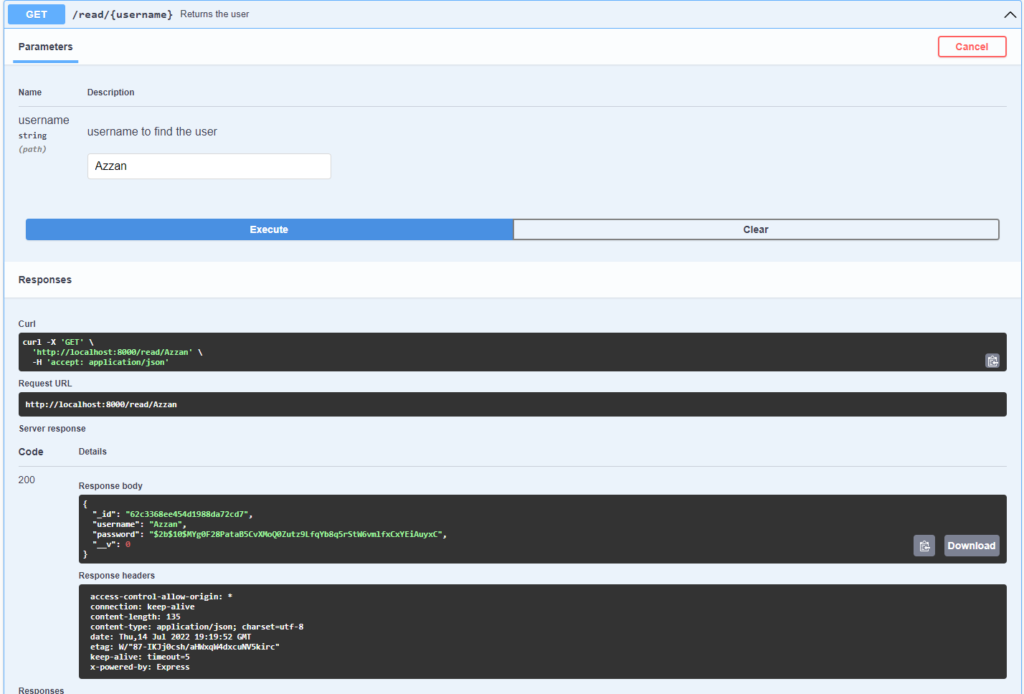Screen dimensions: 1024x694
Task: Execute the GET request
Action: pyautogui.click(x=268, y=229)
